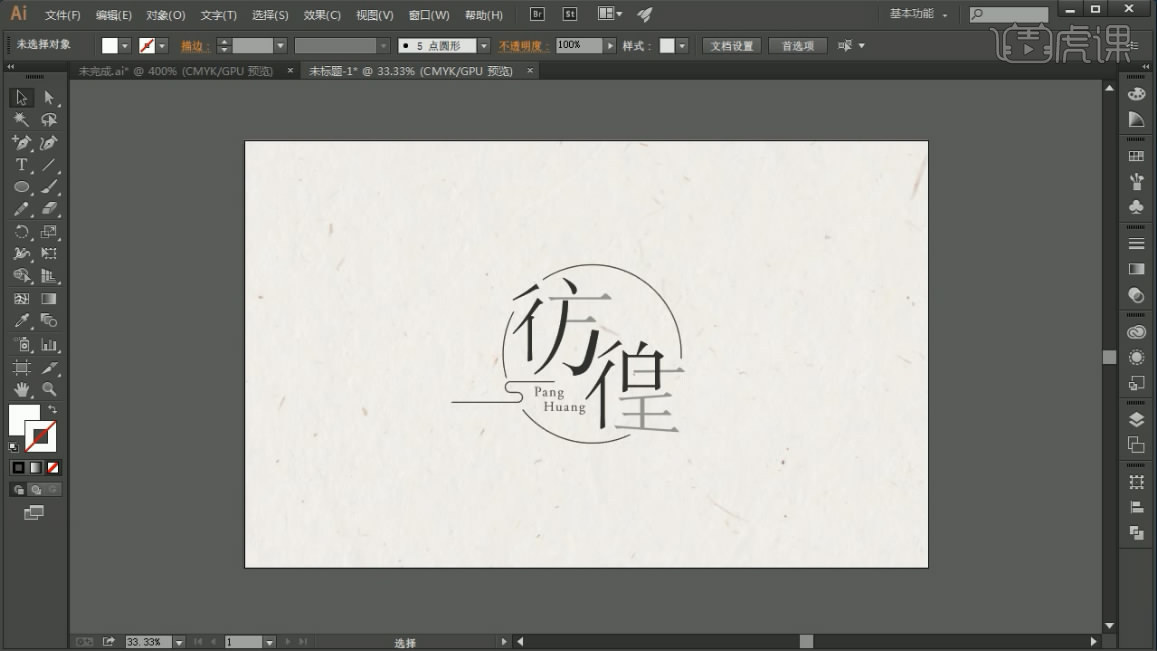Open the 样式 style dropdown
Image resolution: width=1157 pixels, height=651 pixels.
682,46
